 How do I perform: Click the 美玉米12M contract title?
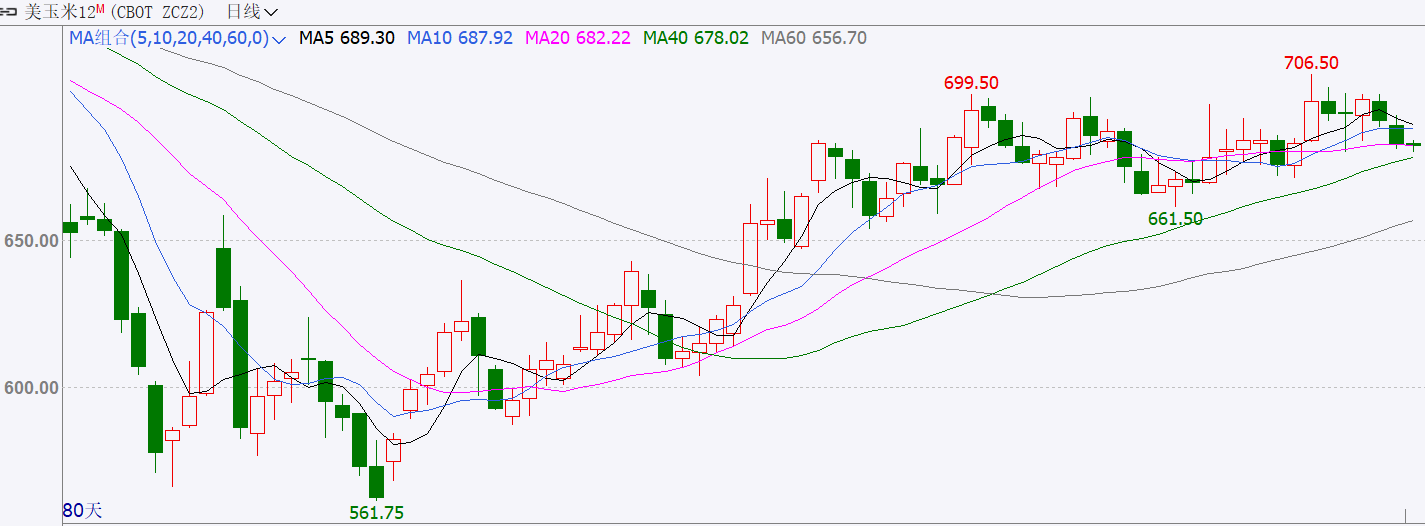point(64,12)
